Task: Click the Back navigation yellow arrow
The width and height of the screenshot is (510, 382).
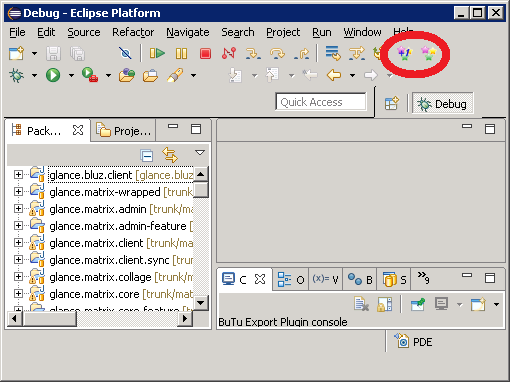Action: [334, 75]
